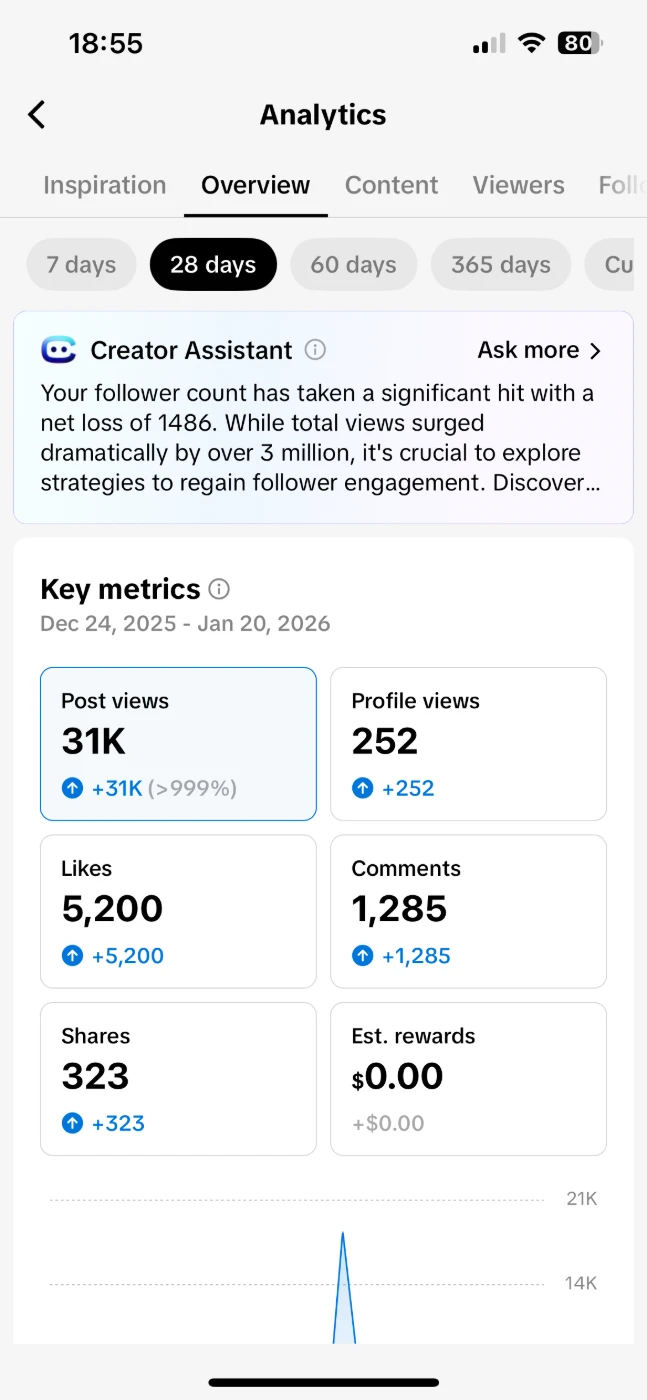Select the 365 days range filter

click(x=500, y=265)
